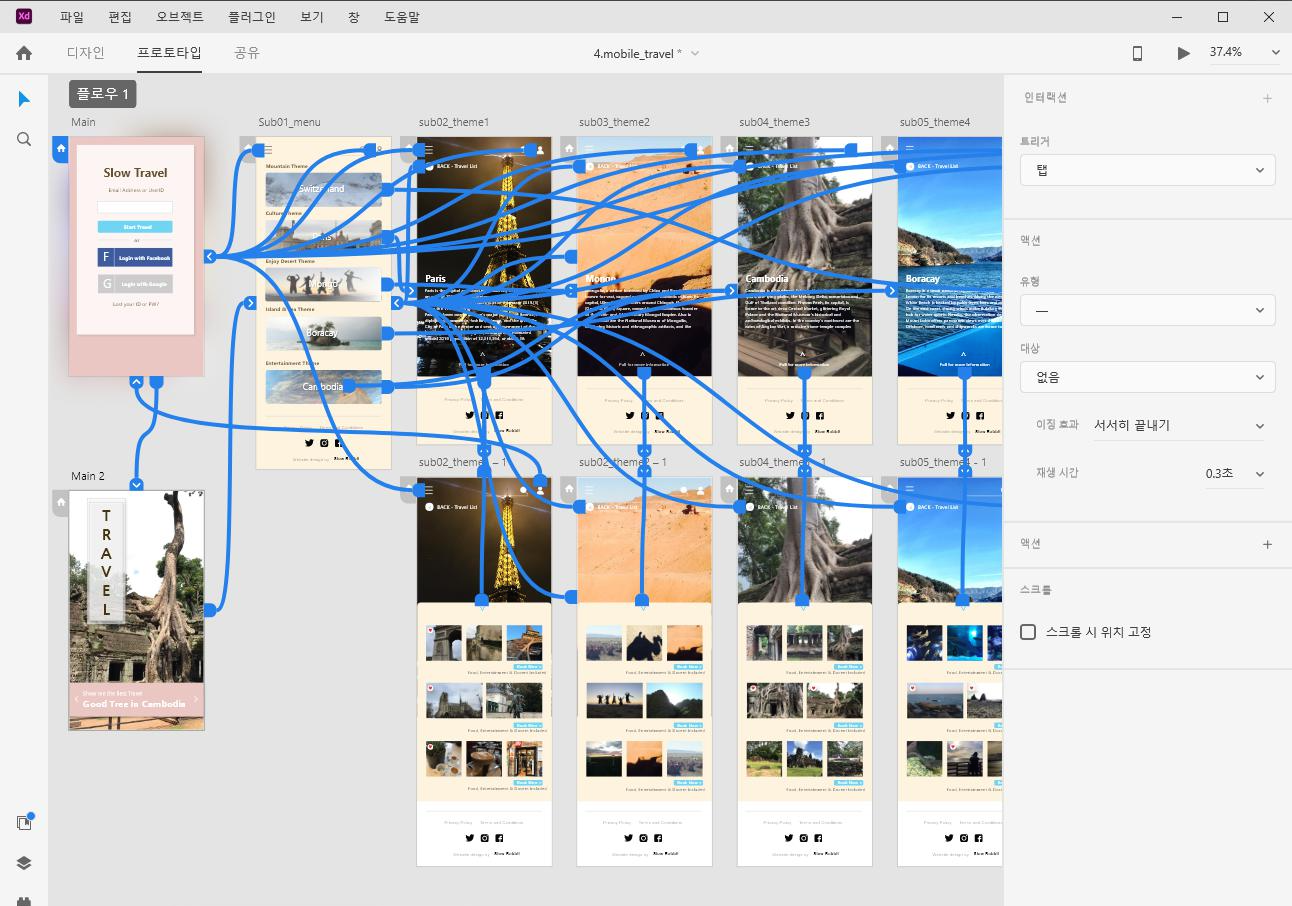Open the 유형 action type dropdown
This screenshot has width=1292, height=906.
click(1147, 310)
